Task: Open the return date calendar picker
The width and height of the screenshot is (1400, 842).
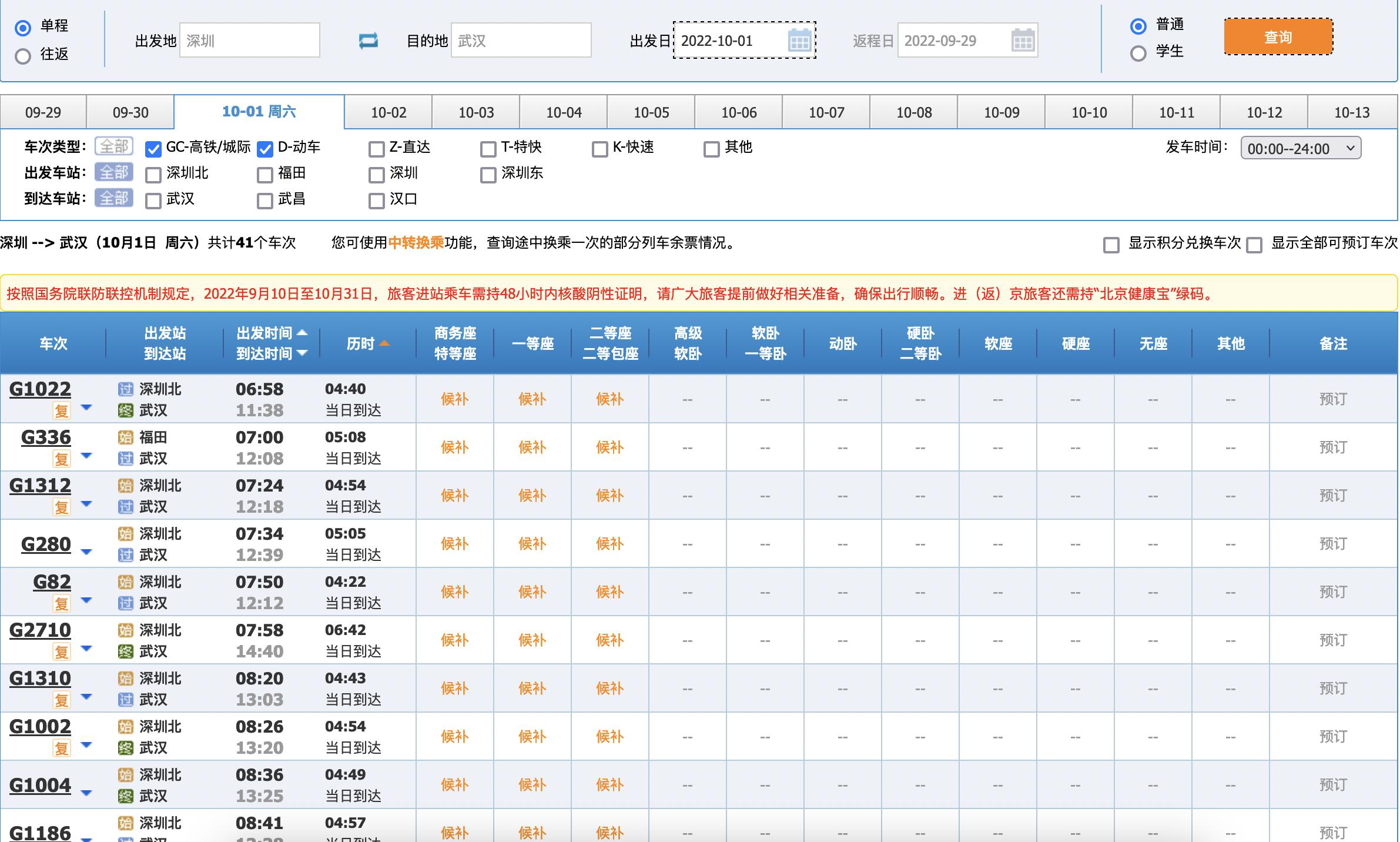Action: click(x=1019, y=40)
